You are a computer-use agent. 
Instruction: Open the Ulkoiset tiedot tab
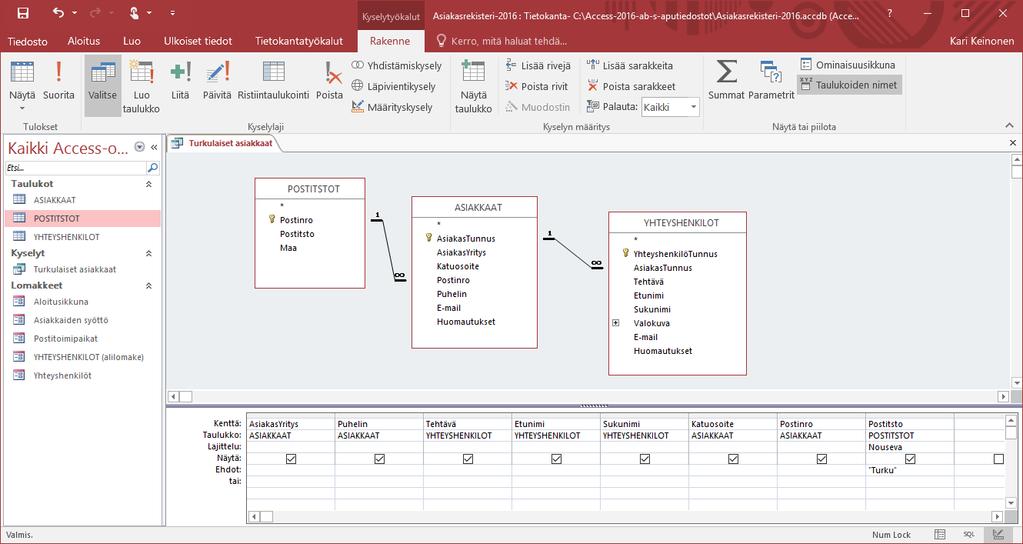(198, 41)
